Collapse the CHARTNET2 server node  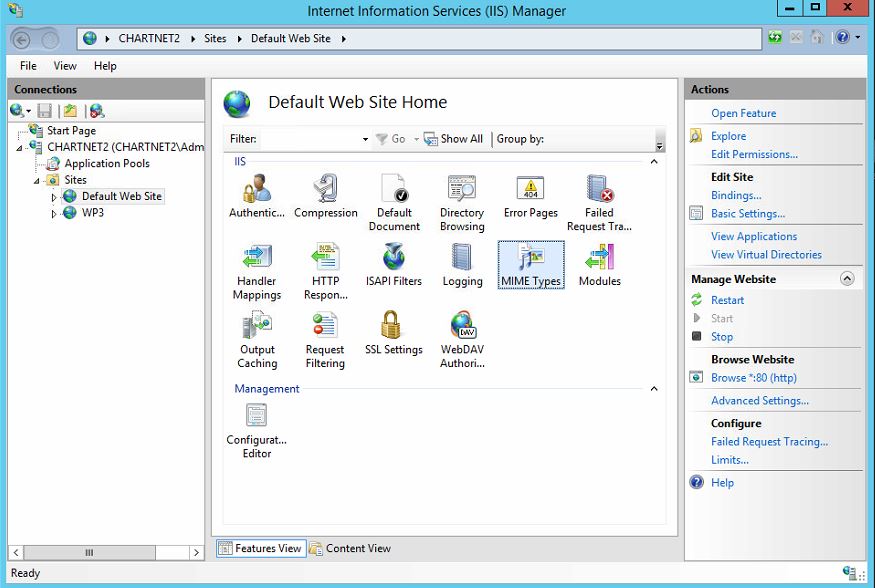(x=20, y=148)
